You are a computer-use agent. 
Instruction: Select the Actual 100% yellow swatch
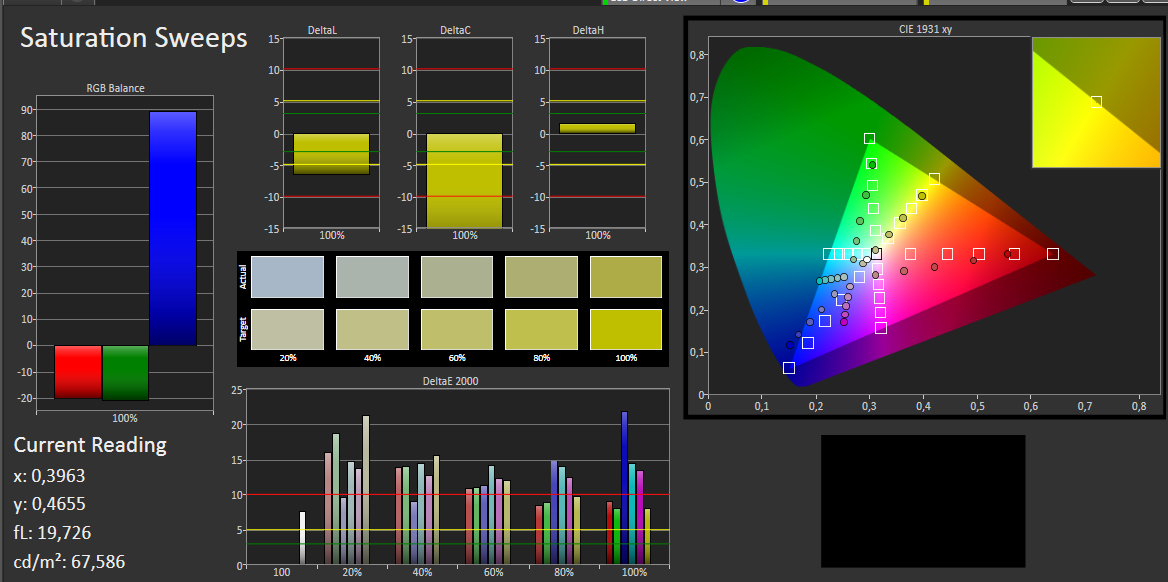626,277
